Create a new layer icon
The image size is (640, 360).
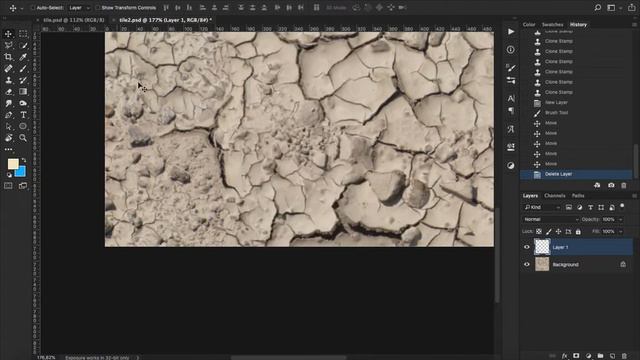click(x=612, y=356)
